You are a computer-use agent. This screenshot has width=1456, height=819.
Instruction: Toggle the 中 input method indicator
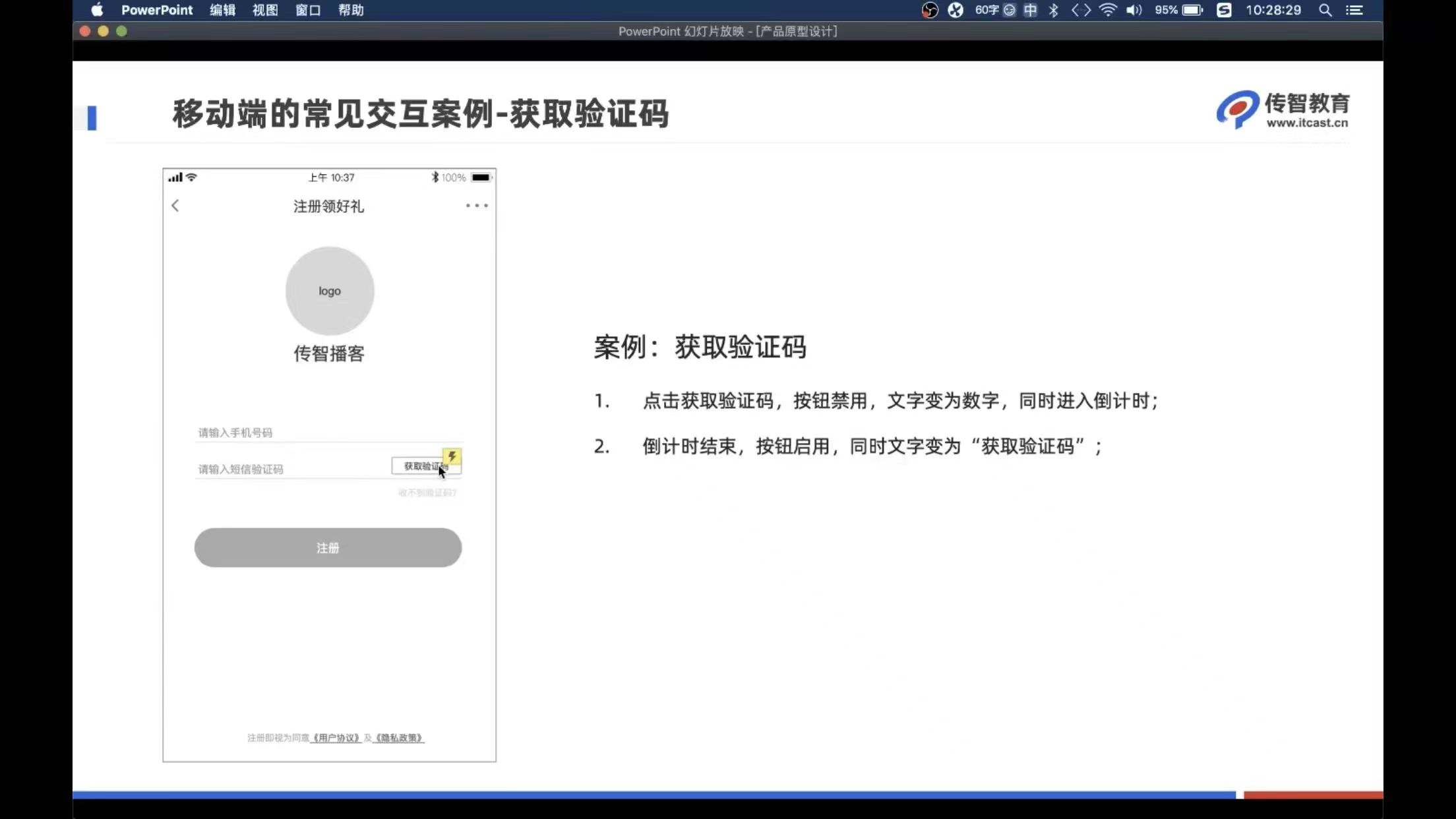pos(1031,10)
